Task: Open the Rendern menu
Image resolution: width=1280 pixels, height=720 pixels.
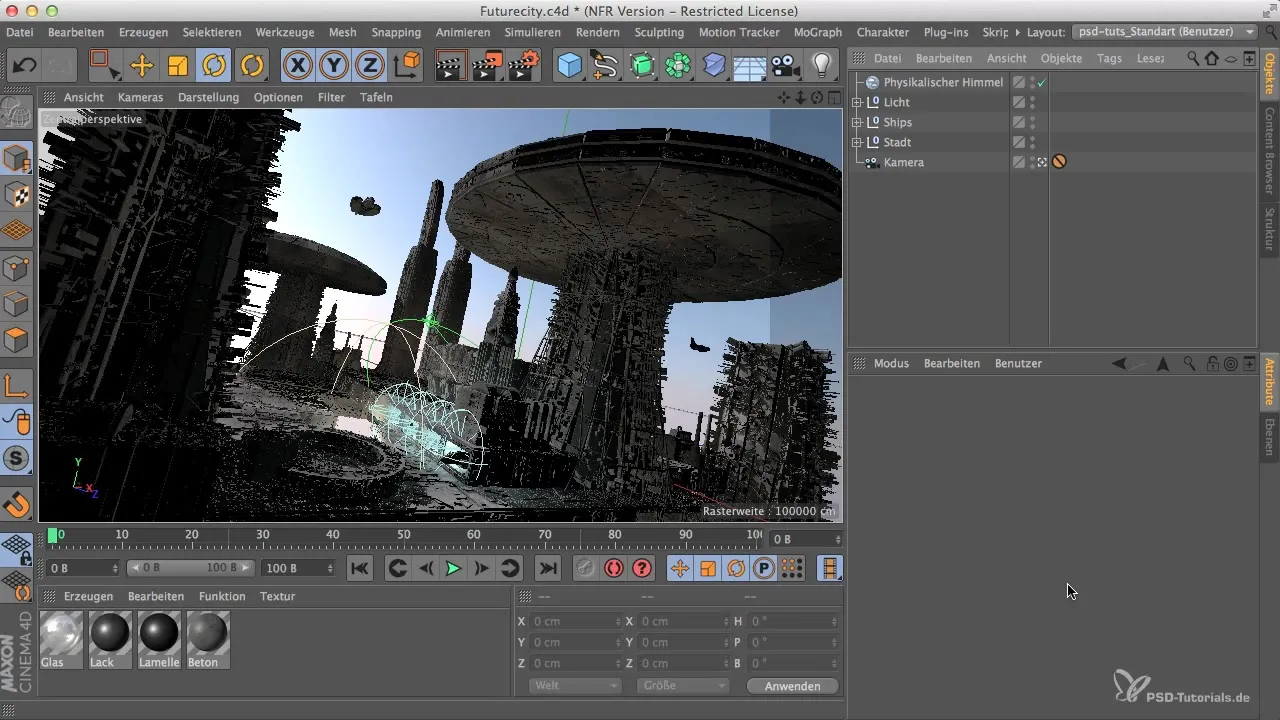Action: coord(598,32)
